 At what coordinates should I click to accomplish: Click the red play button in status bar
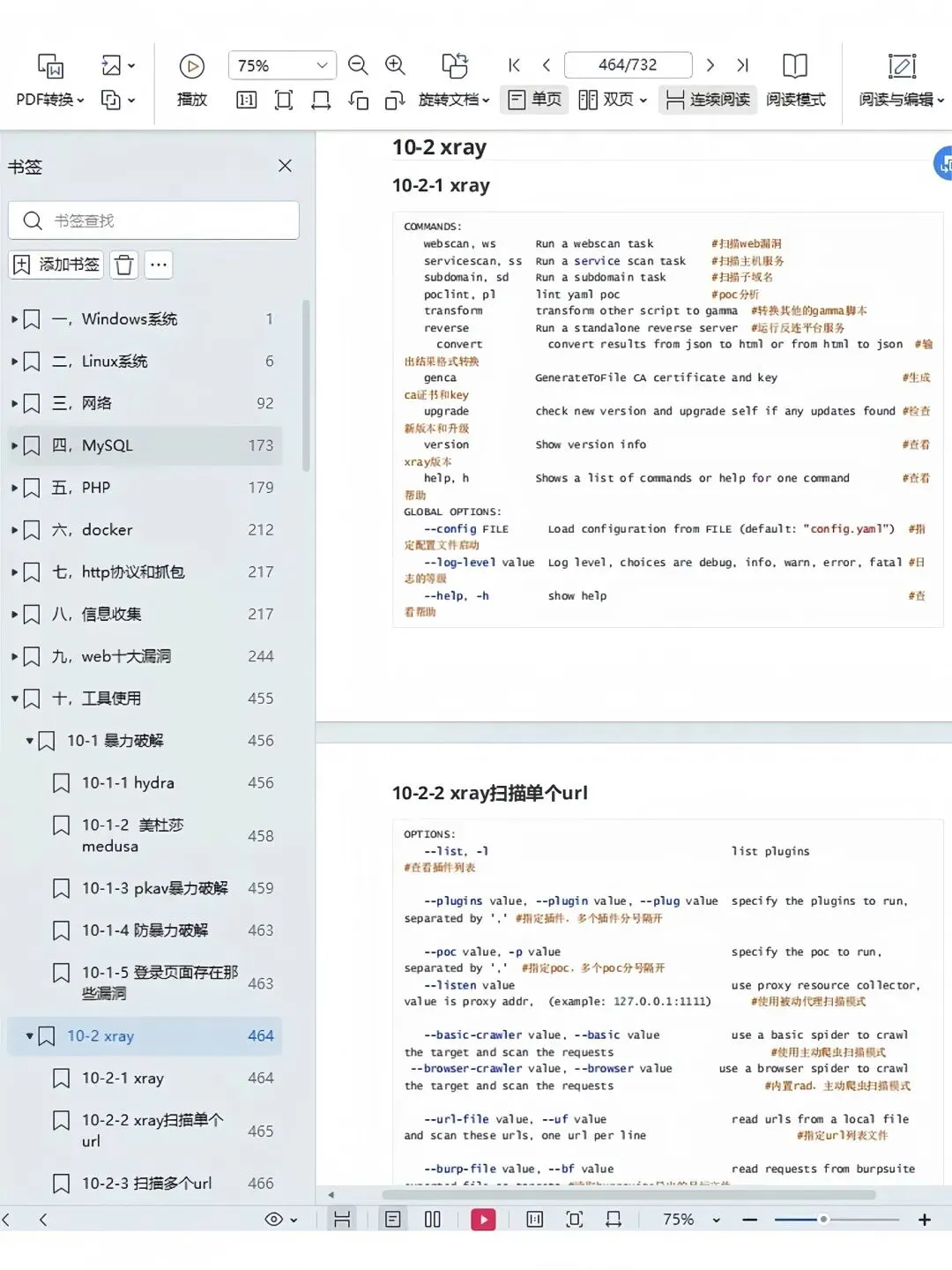pos(483,1220)
